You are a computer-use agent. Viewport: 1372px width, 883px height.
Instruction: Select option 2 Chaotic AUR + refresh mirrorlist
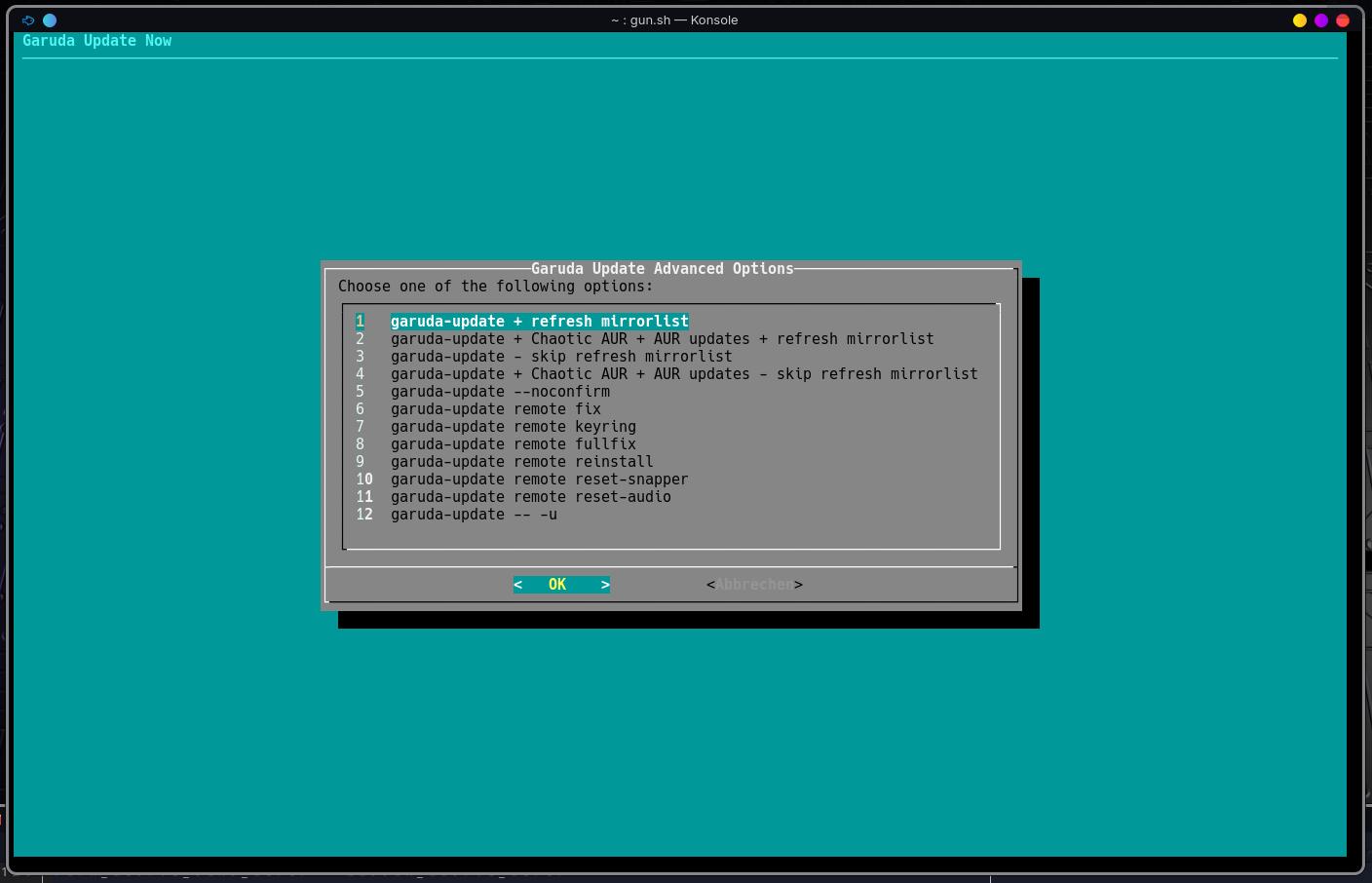pyautogui.click(x=645, y=339)
